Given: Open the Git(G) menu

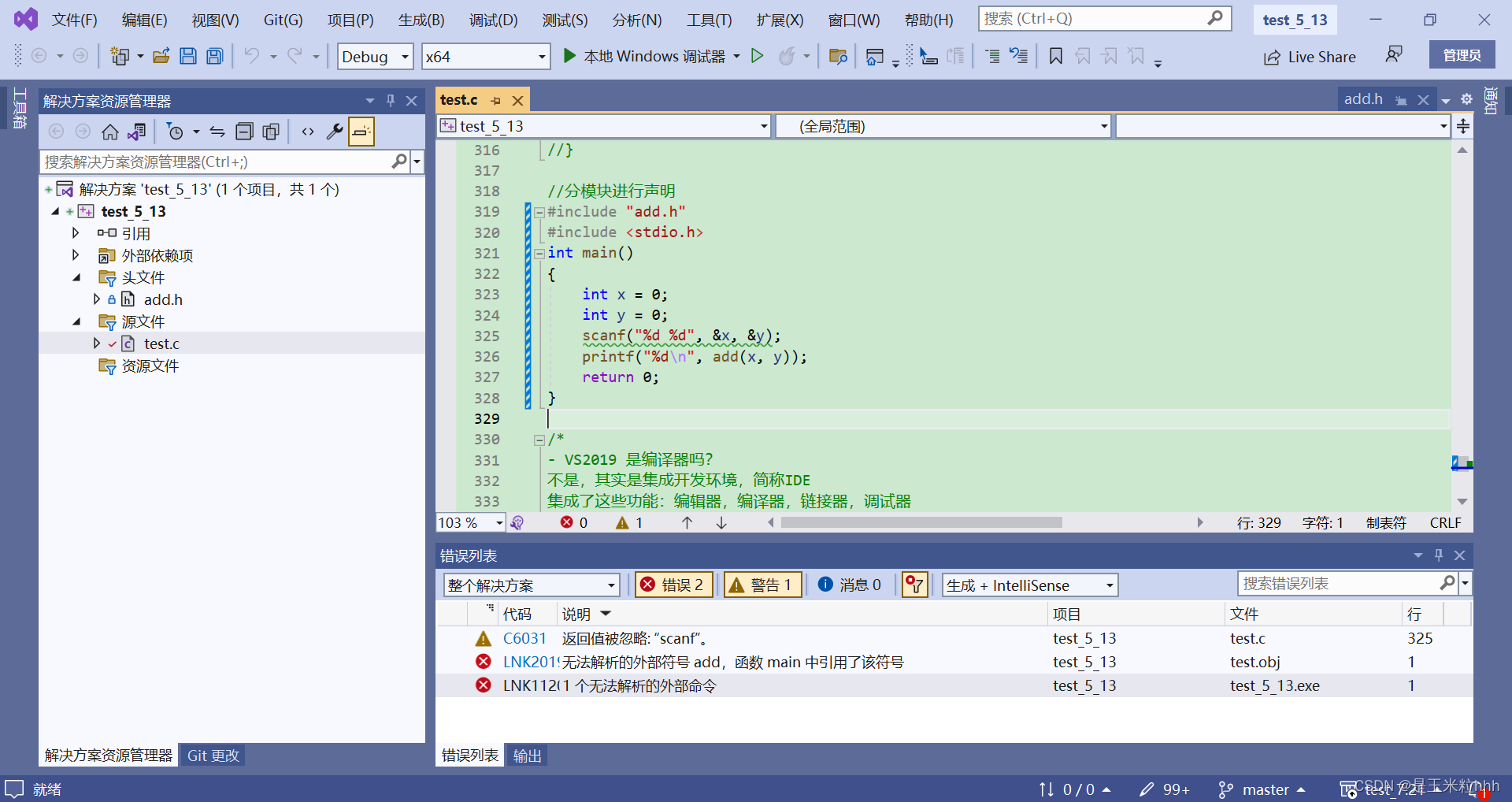Looking at the screenshot, I should tap(283, 20).
